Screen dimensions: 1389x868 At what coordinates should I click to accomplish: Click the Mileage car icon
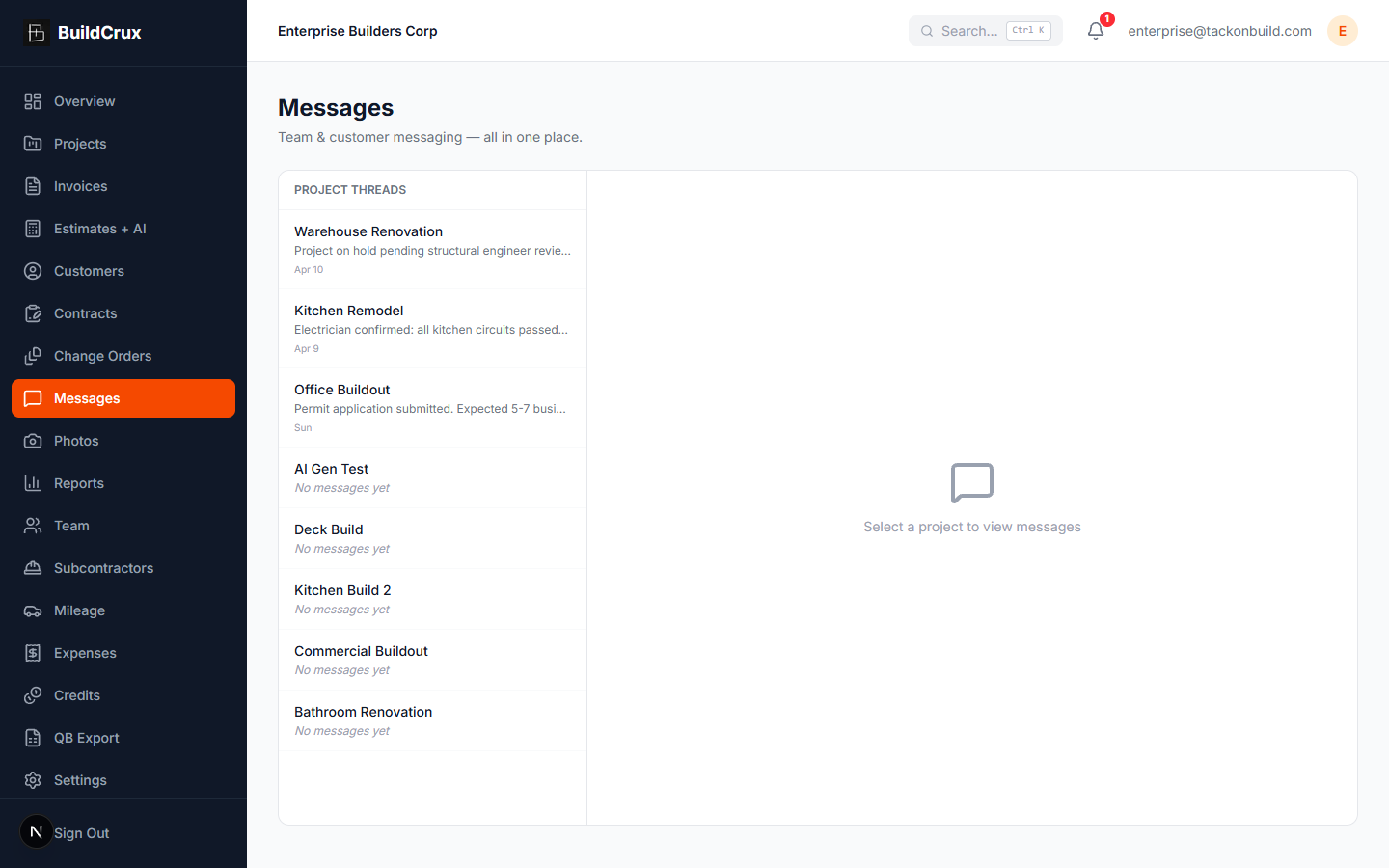click(x=33, y=610)
